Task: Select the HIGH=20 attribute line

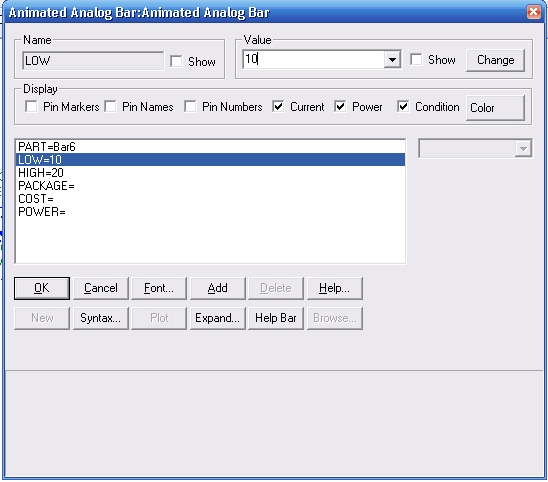Action: coord(210,173)
